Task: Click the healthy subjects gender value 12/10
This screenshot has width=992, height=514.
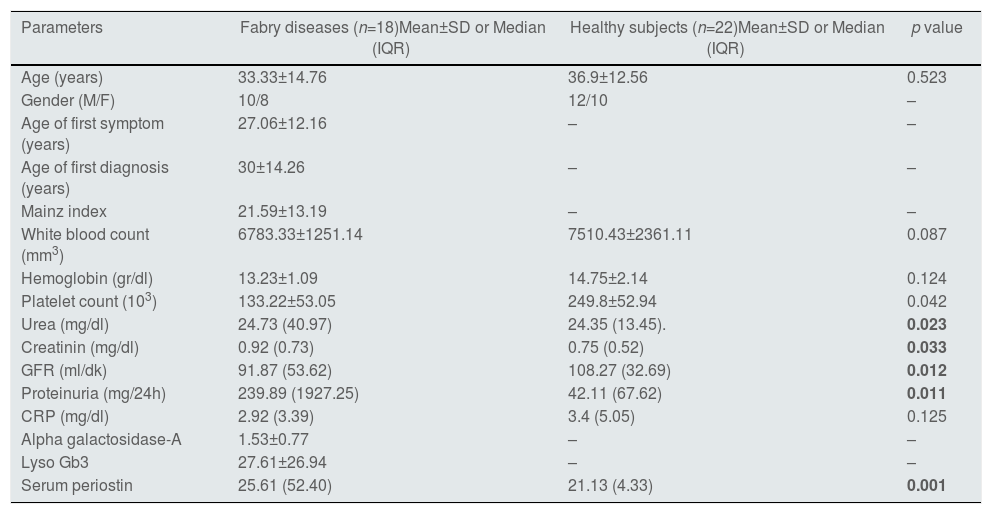Action: [588, 100]
